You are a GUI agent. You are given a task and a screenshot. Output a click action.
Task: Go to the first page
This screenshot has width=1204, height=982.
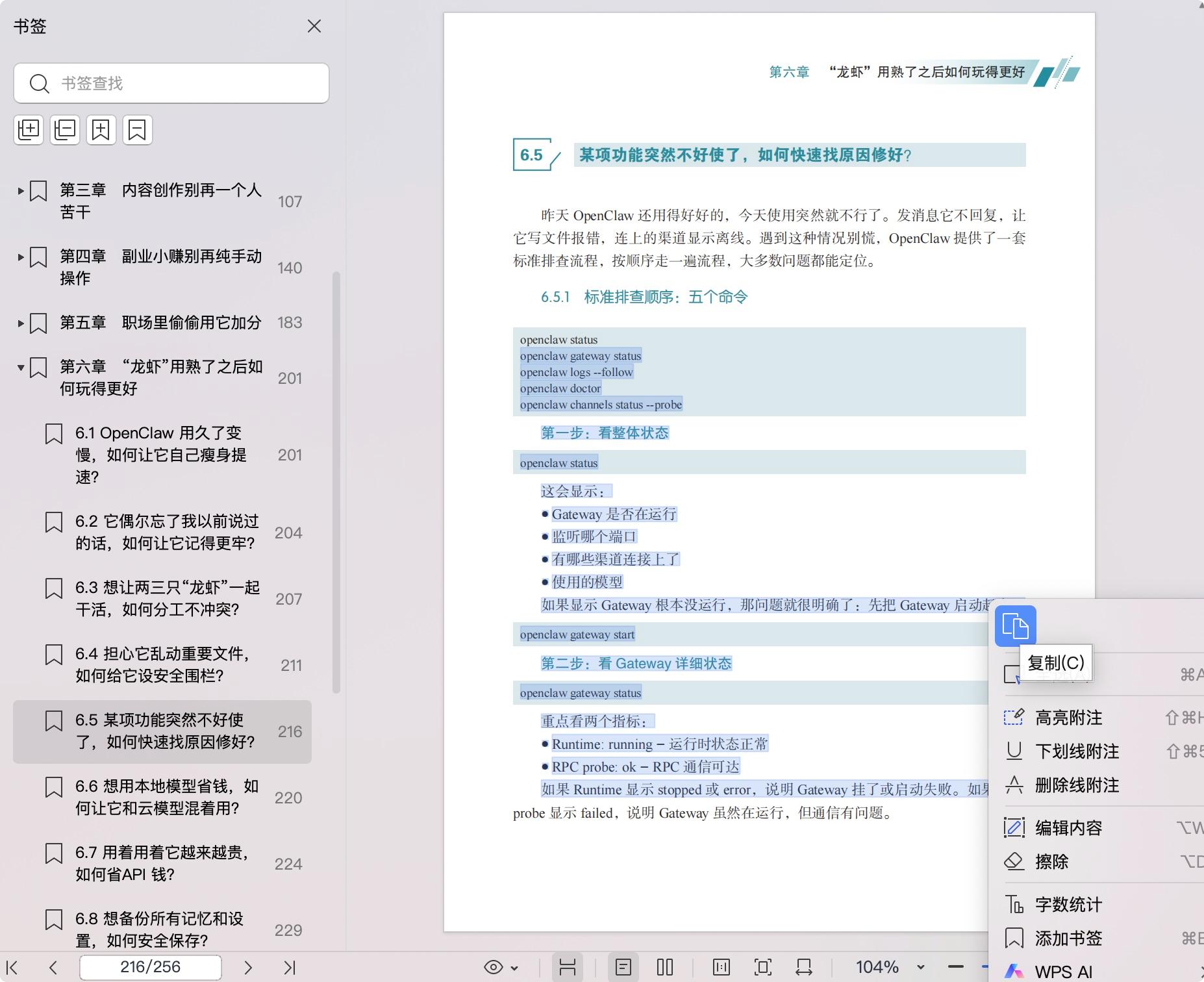coord(12,967)
